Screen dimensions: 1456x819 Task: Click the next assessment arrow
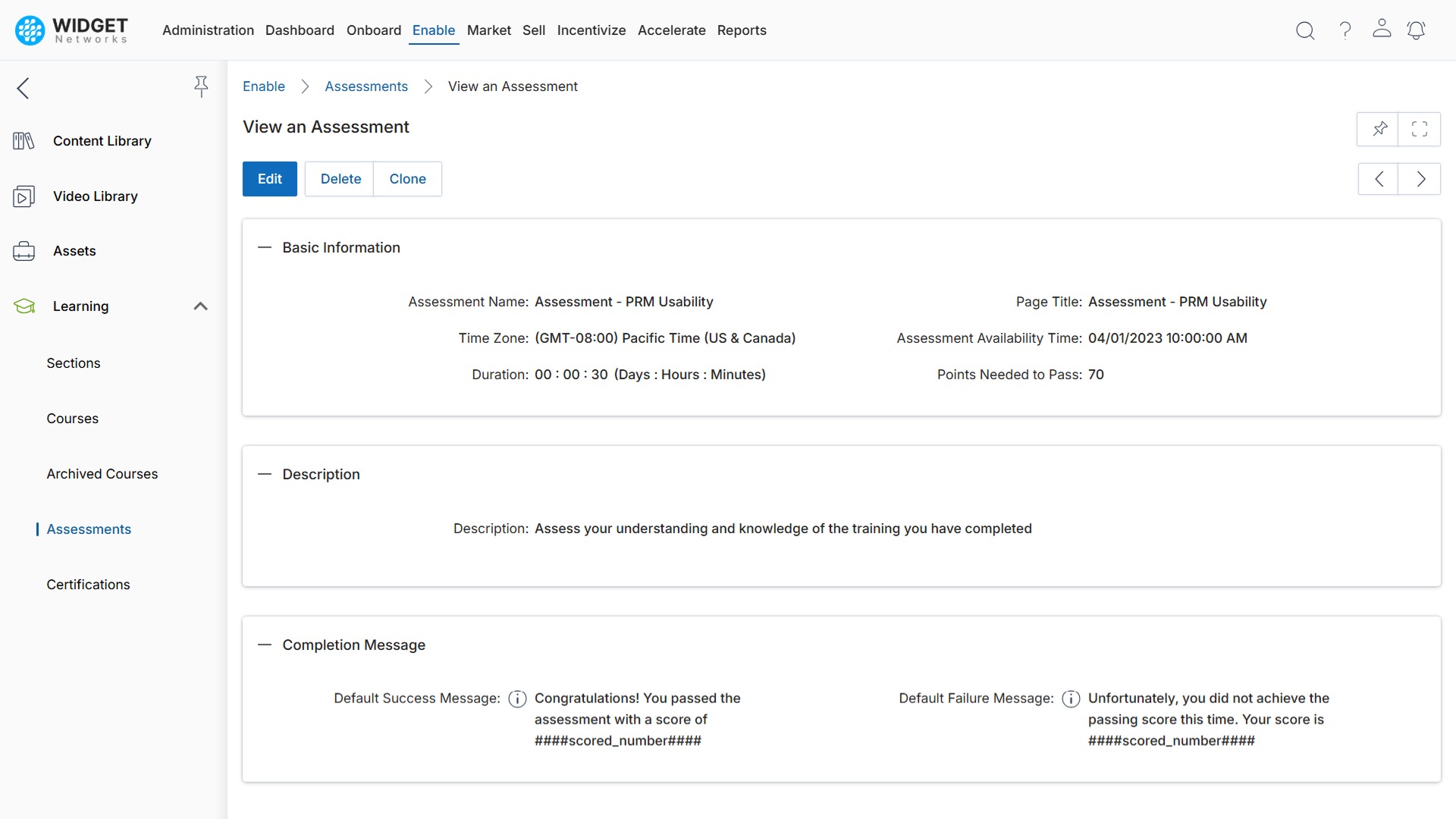point(1420,179)
